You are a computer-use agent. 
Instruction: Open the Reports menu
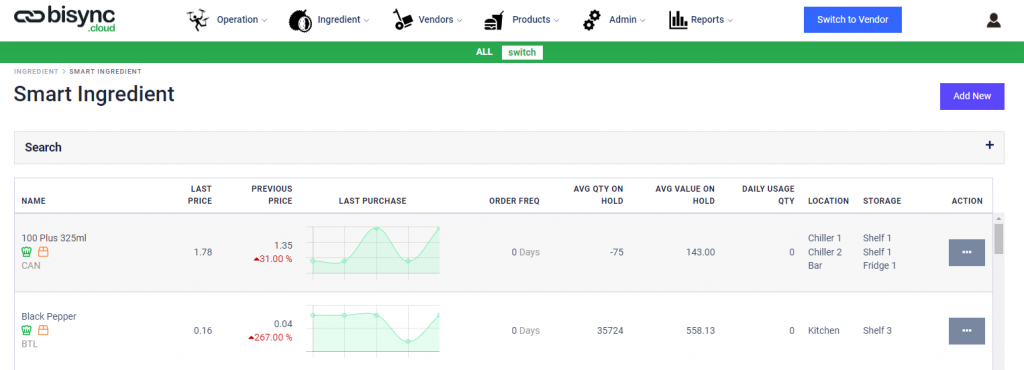712,20
